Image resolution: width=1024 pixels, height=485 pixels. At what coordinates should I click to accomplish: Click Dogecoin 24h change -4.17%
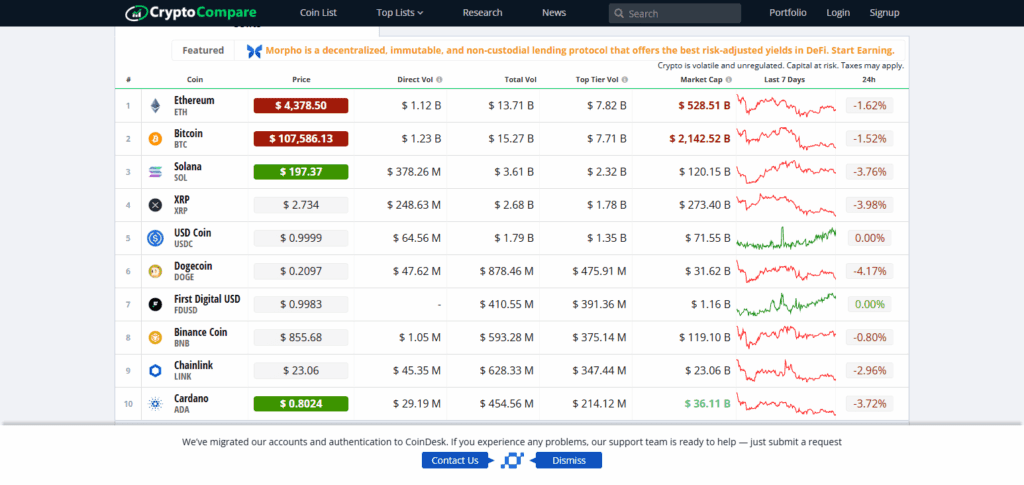869,272
